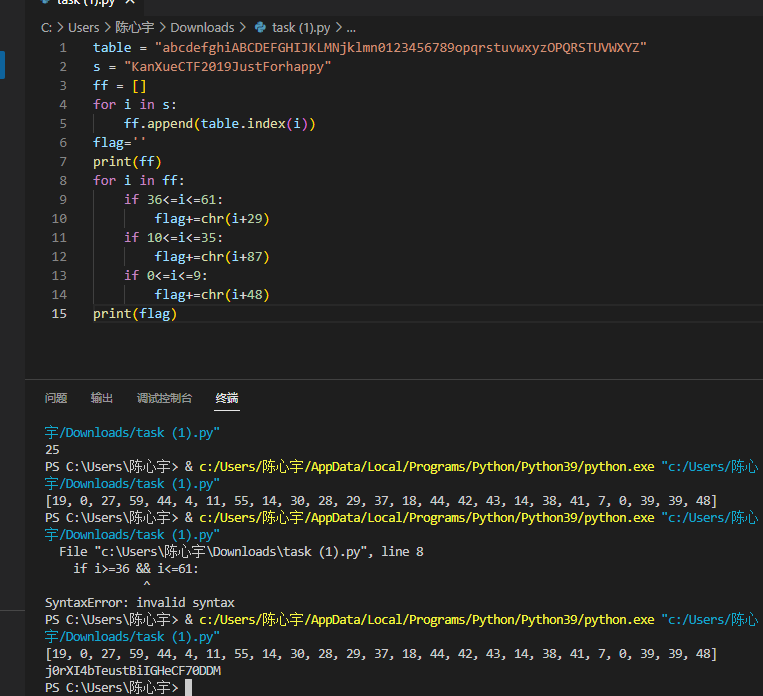The image size is (763, 696).
Task: Open the 问题 (Problems) panel tab
Action: tap(56, 398)
